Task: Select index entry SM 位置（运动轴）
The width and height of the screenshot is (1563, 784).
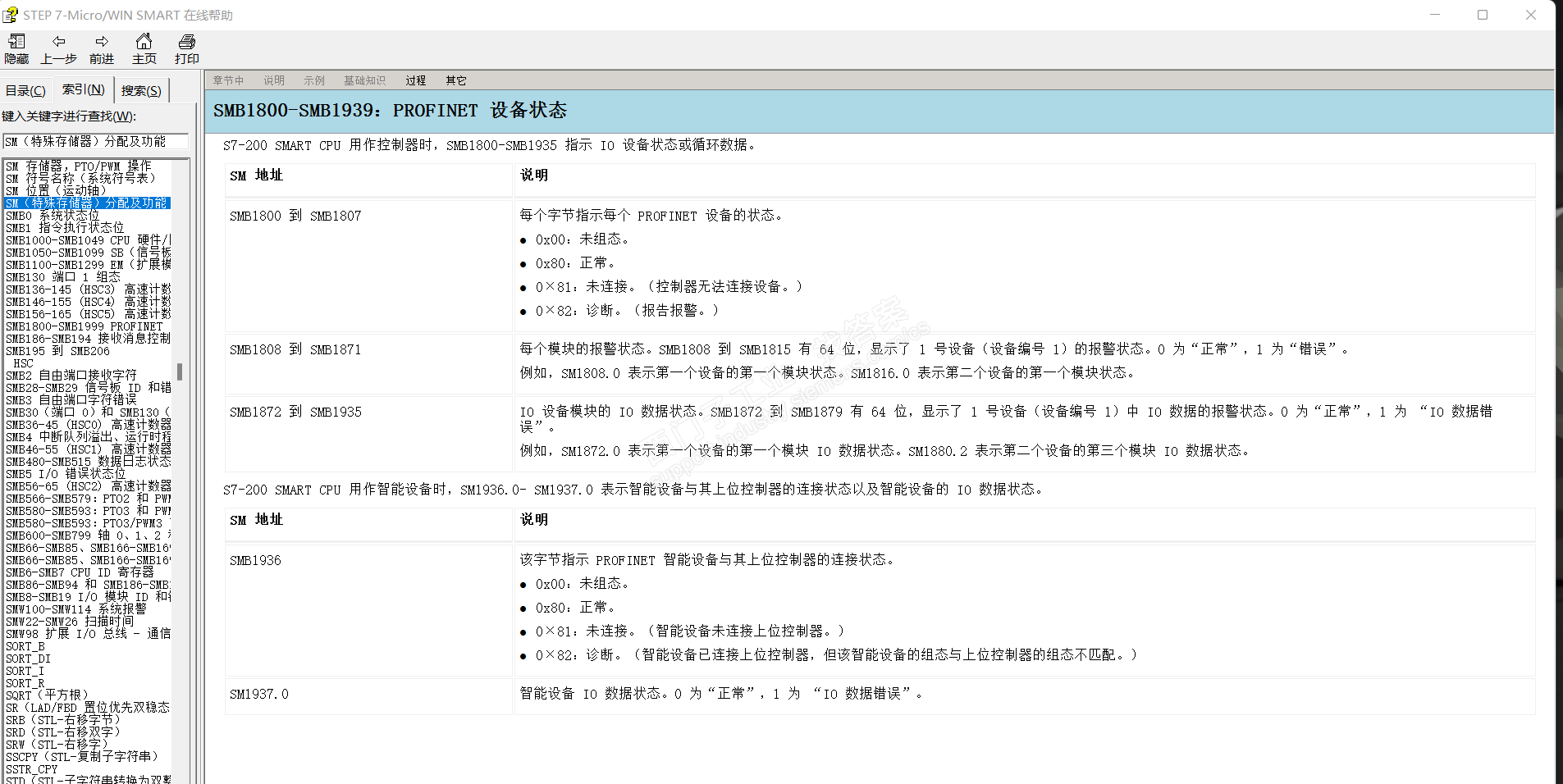Action: [x=56, y=191]
